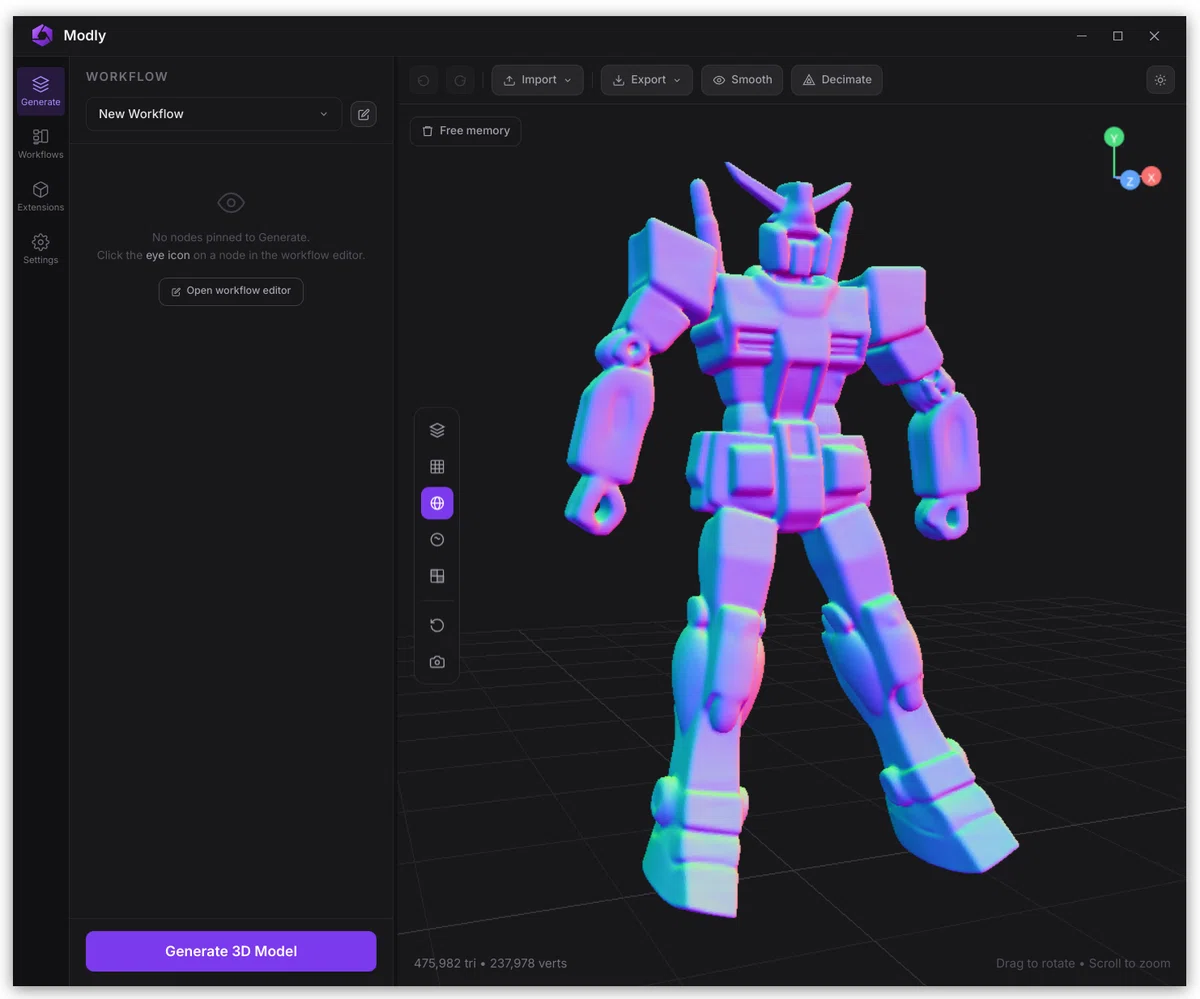The height and width of the screenshot is (999, 1200).
Task: Click the triangle and vertex count text
Action: (490, 963)
